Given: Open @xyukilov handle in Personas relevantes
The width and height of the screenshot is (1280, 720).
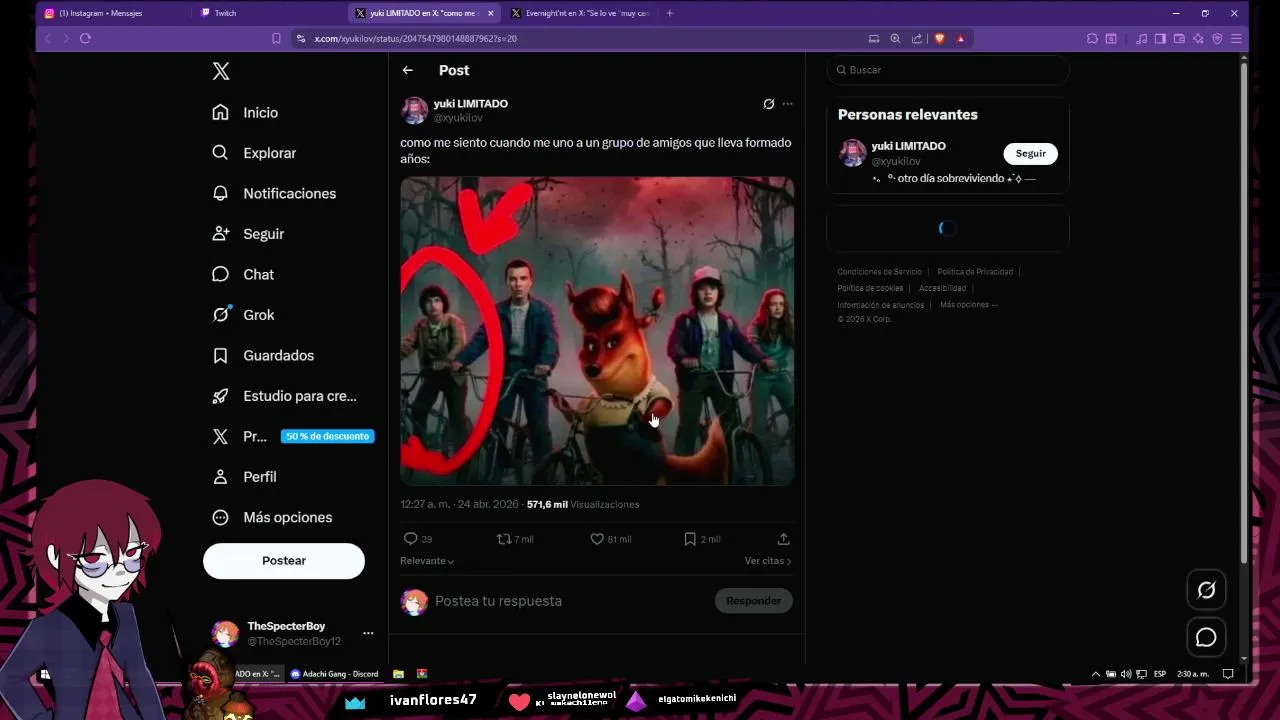Looking at the screenshot, I should click(896, 161).
